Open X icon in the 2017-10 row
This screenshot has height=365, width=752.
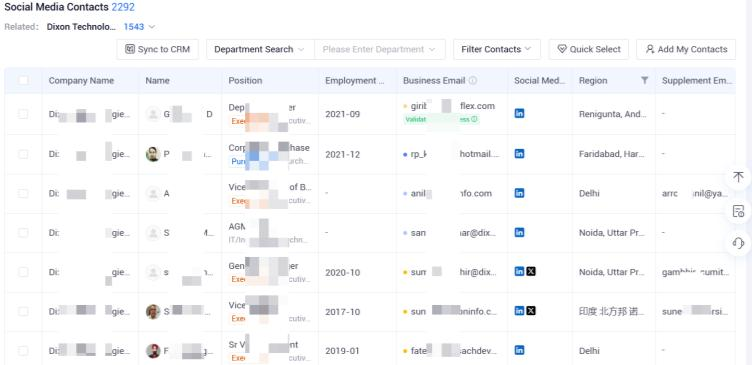pyautogui.click(x=530, y=311)
